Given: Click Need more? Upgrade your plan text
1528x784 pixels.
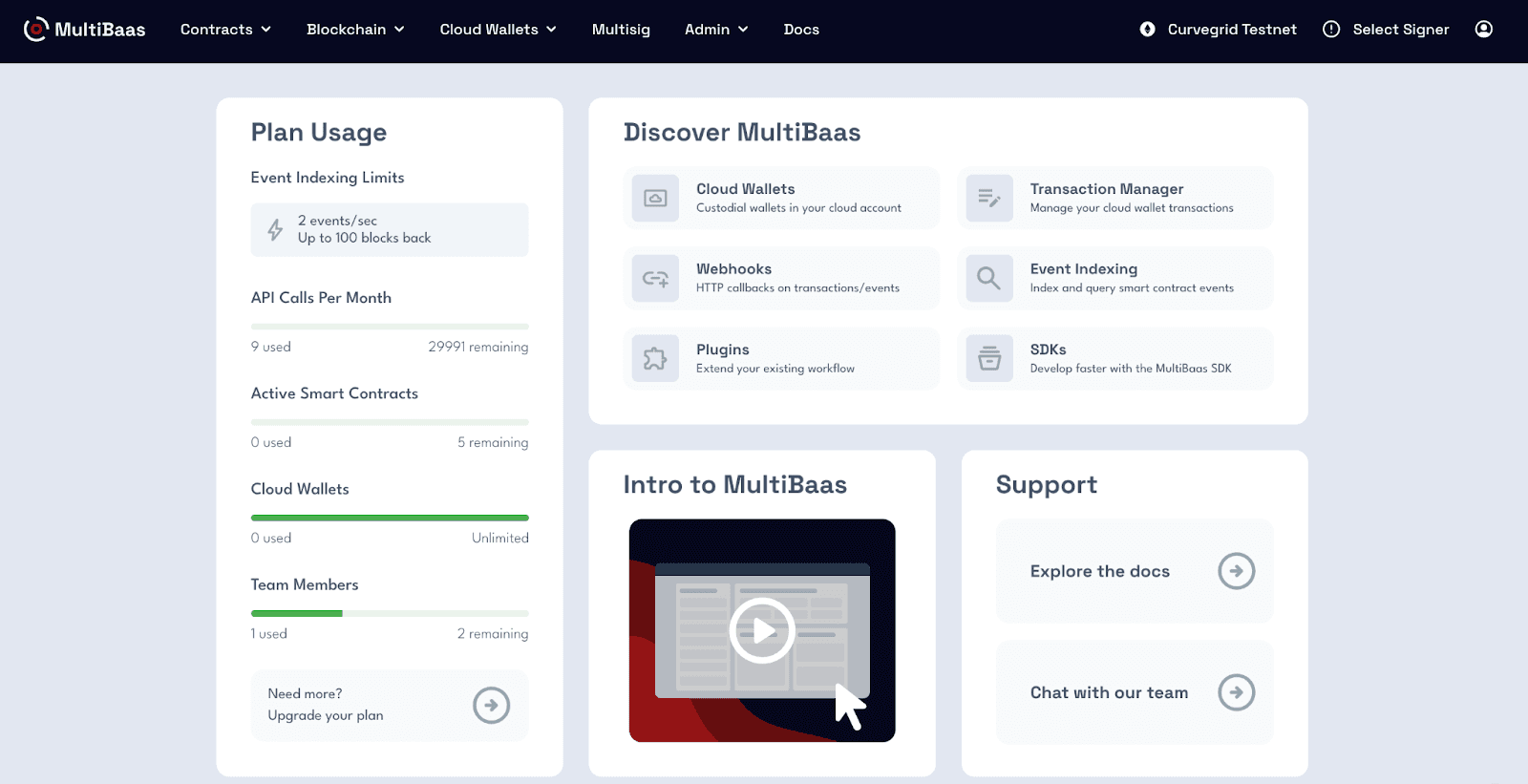Looking at the screenshot, I should (326, 705).
